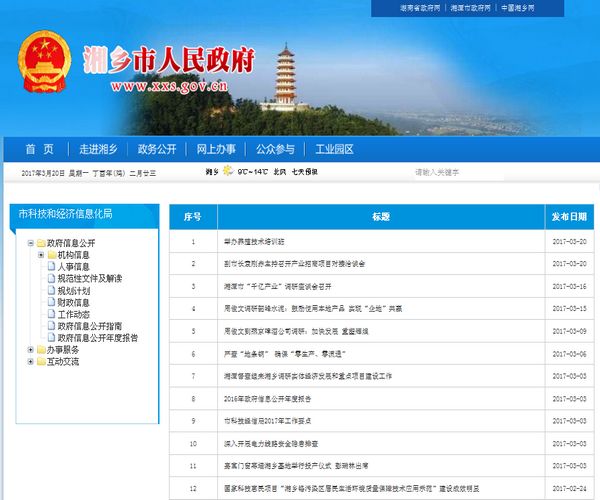Image resolution: width=600 pixels, height=500 pixels.
Task: Open the 湘潭市政府网 top link
Action: pyautogui.click(x=470, y=8)
